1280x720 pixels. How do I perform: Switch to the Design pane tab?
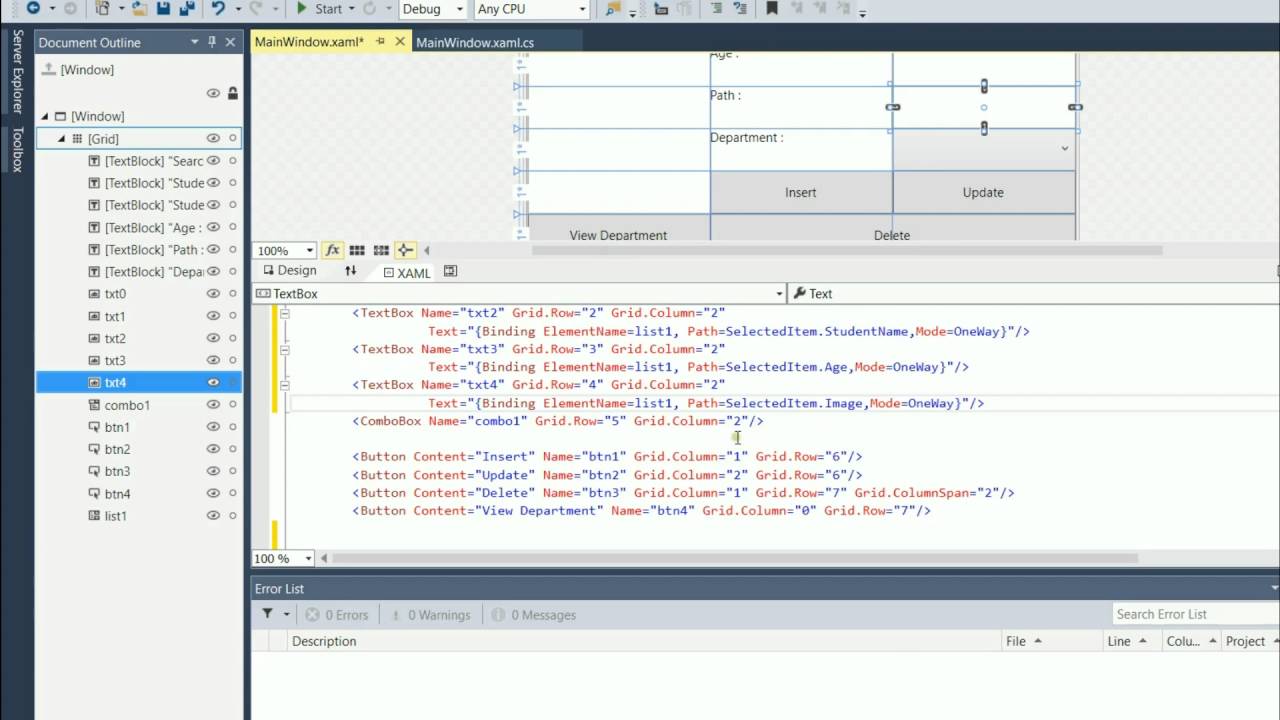(x=289, y=271)
